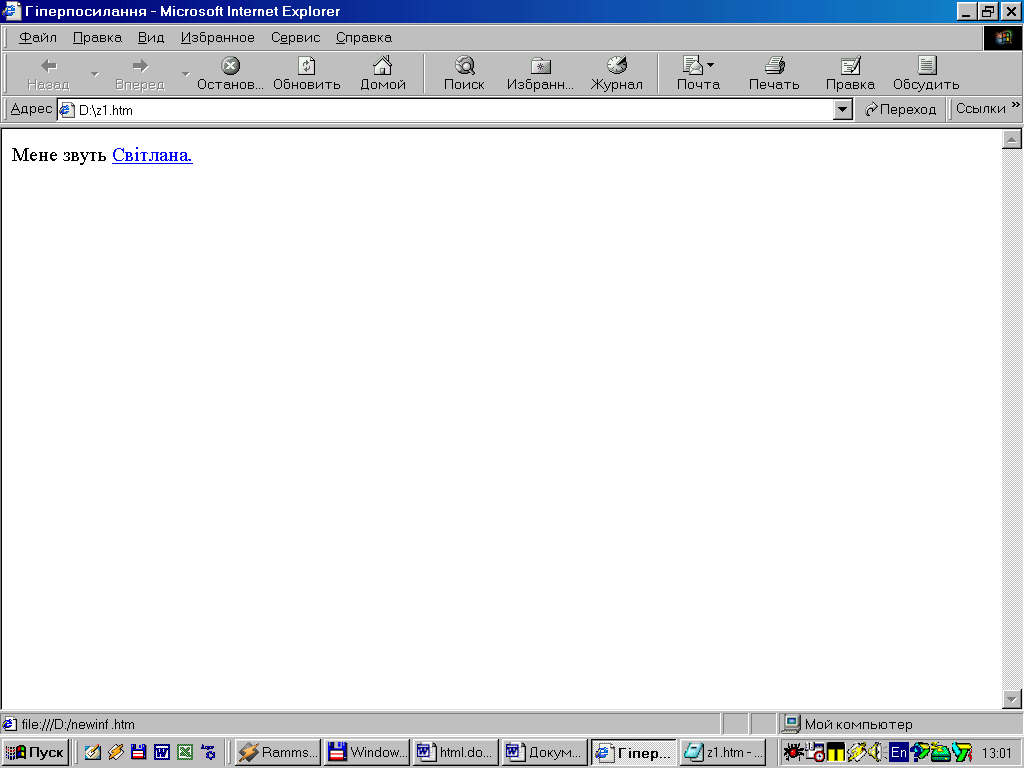Open the Избранное (Favorites) toolbar panel

[x=540, y=74]
